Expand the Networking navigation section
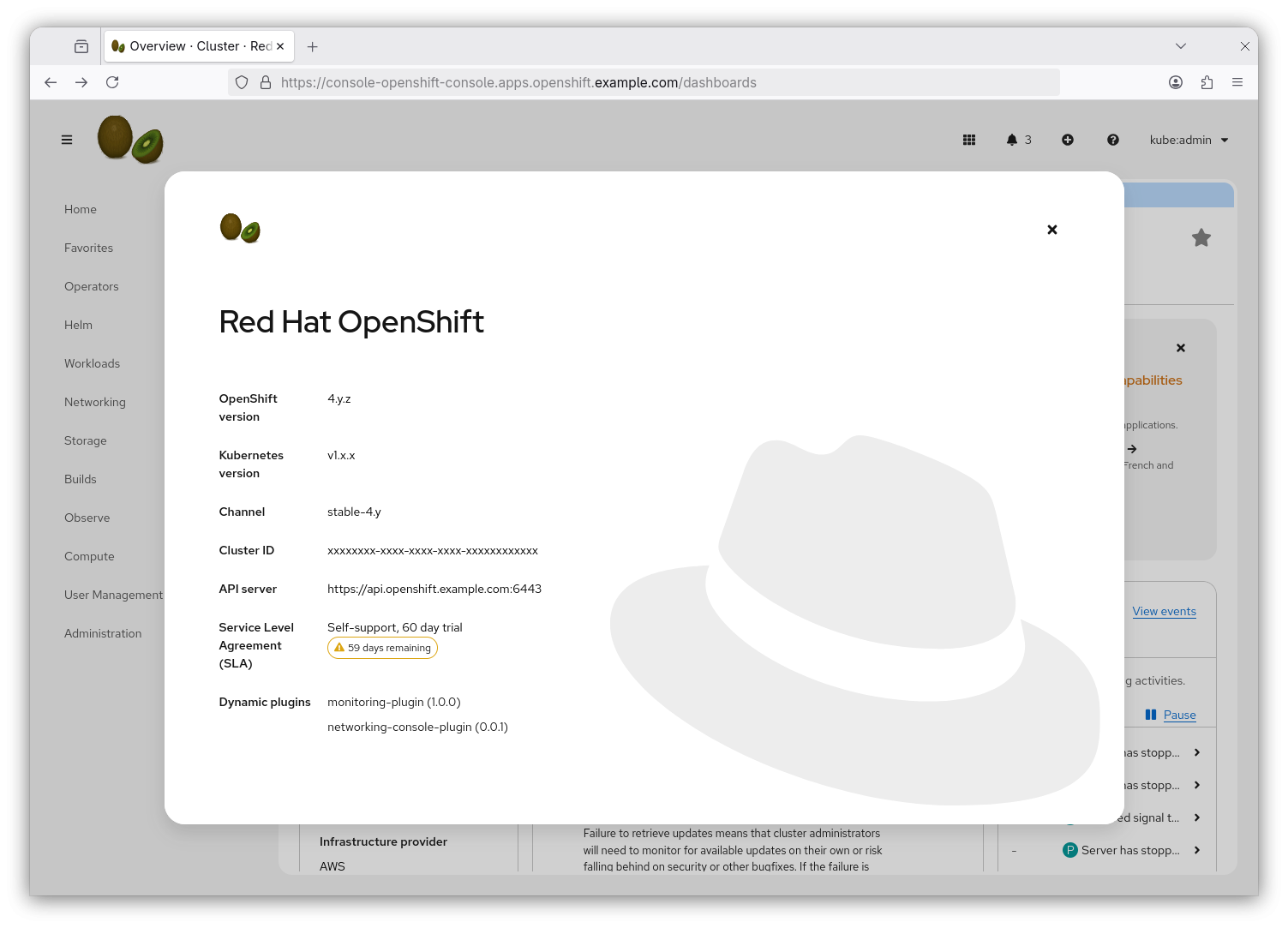1288x928 pixels. pyautogui.click(x=94, y=402)
